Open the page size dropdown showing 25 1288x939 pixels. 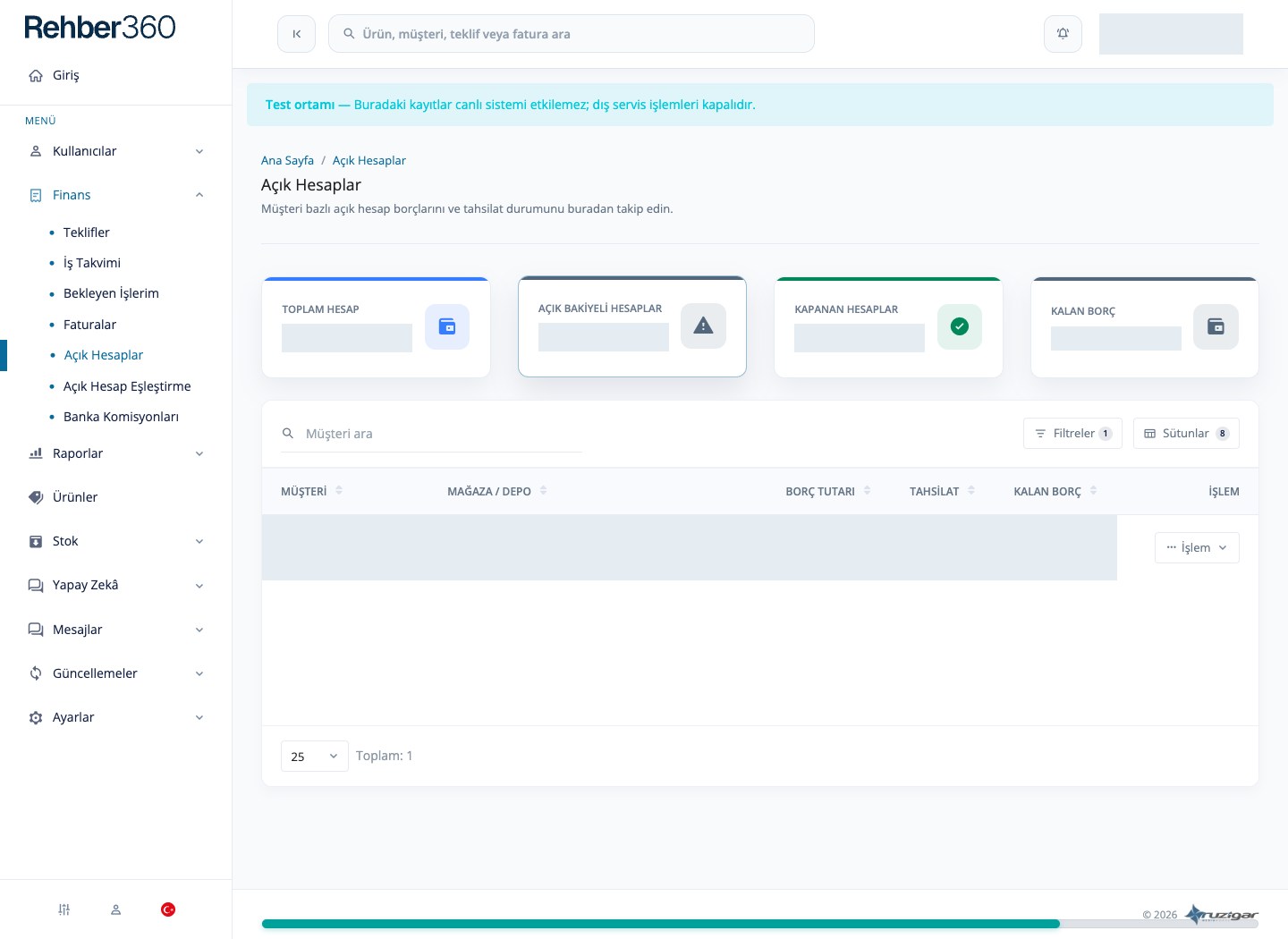click(315, 757)
